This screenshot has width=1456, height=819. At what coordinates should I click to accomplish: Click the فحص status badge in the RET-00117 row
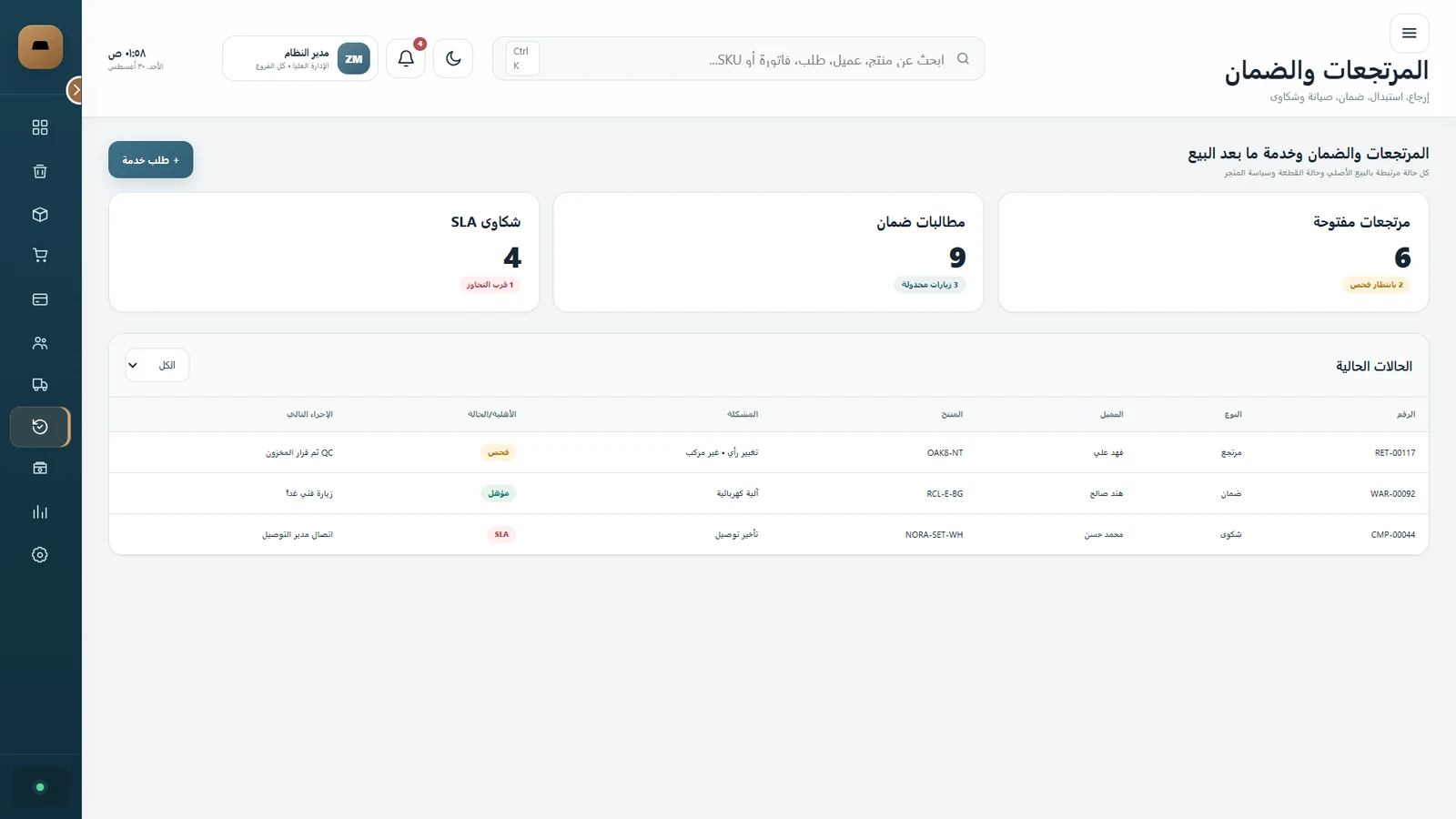(x=498, y=452)
